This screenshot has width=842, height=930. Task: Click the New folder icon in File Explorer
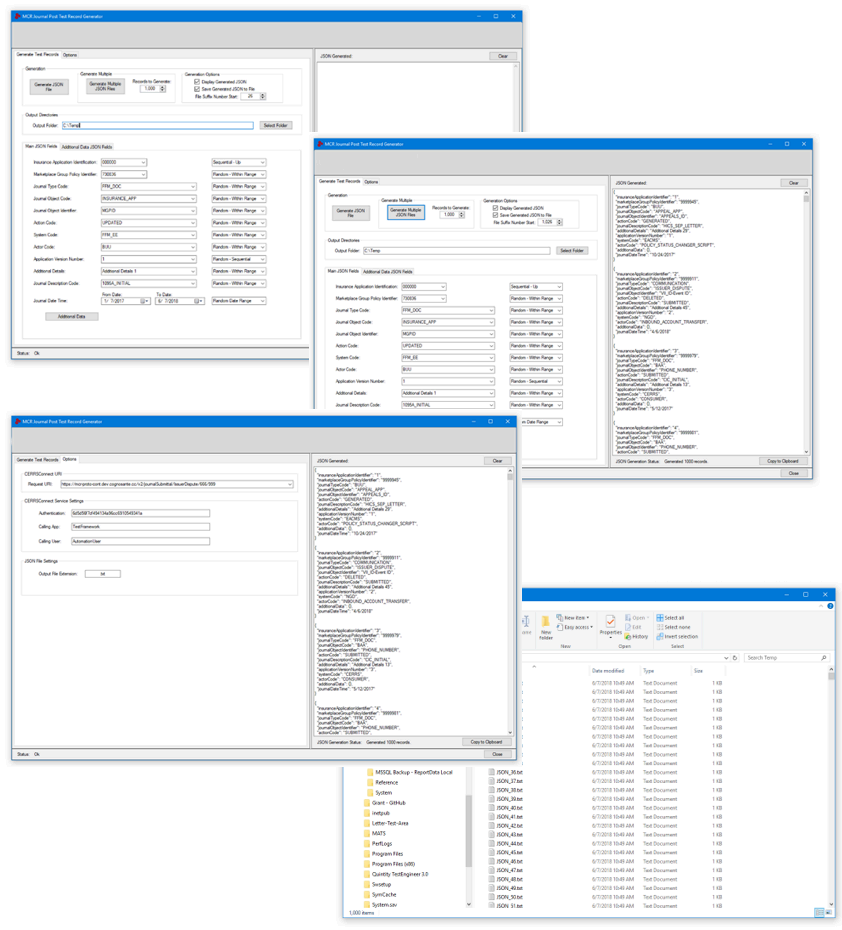(x=545, y=622)
